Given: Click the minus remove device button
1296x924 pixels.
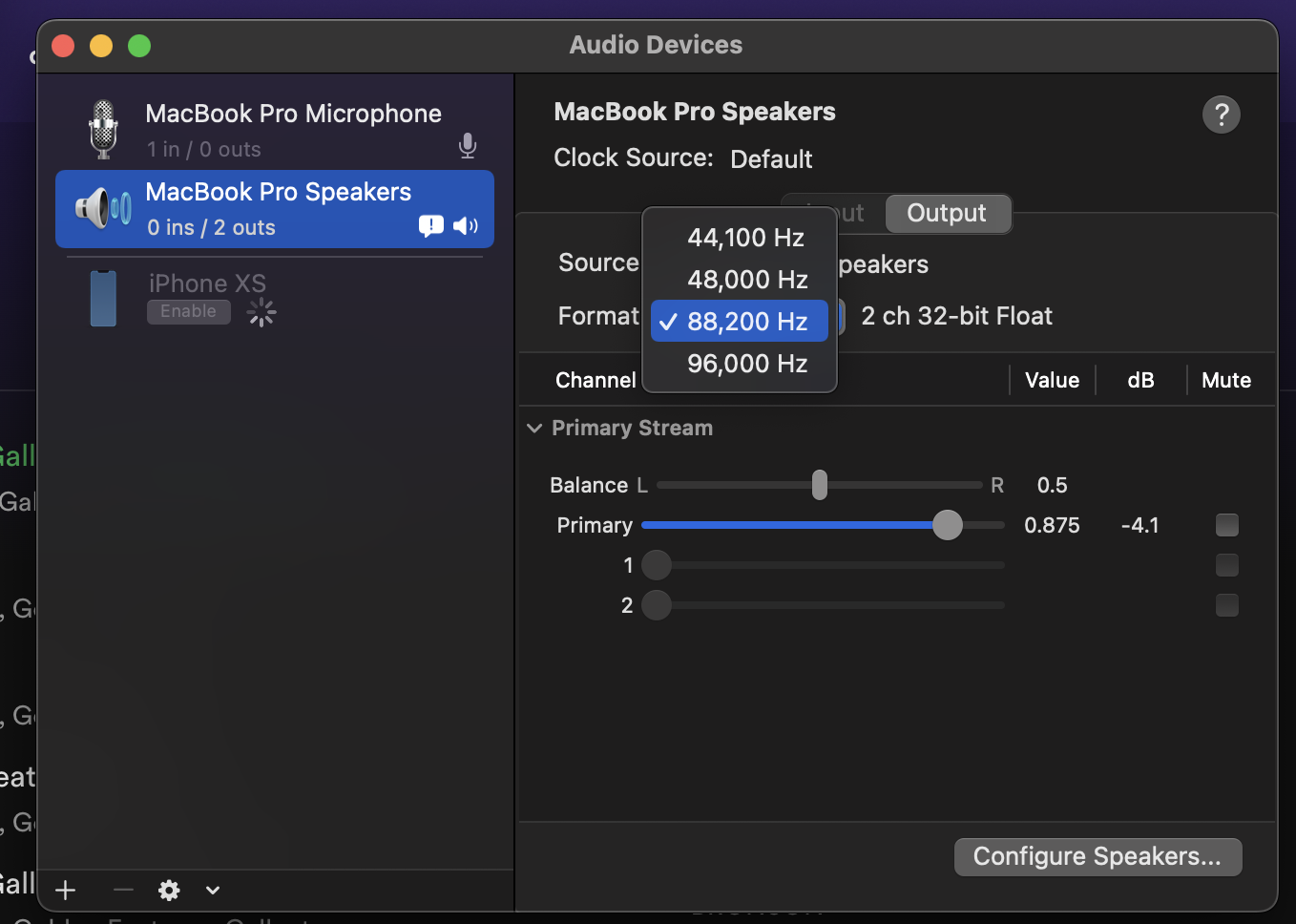Looking at the screenshot, I should click(x=123, y=891).
